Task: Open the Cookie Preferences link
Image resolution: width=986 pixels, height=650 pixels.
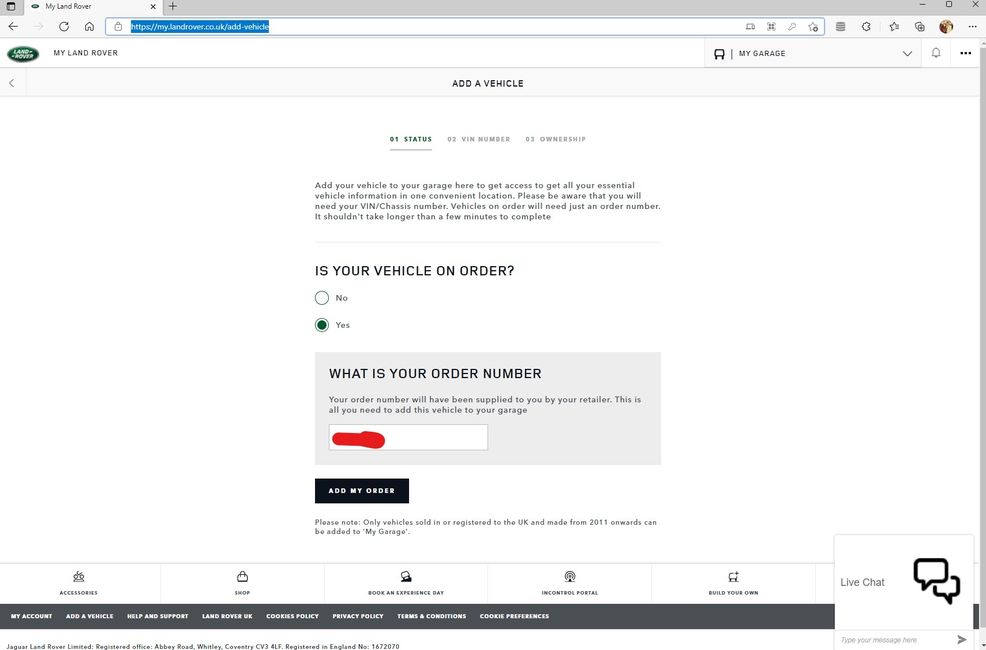Action: (514, 616)
